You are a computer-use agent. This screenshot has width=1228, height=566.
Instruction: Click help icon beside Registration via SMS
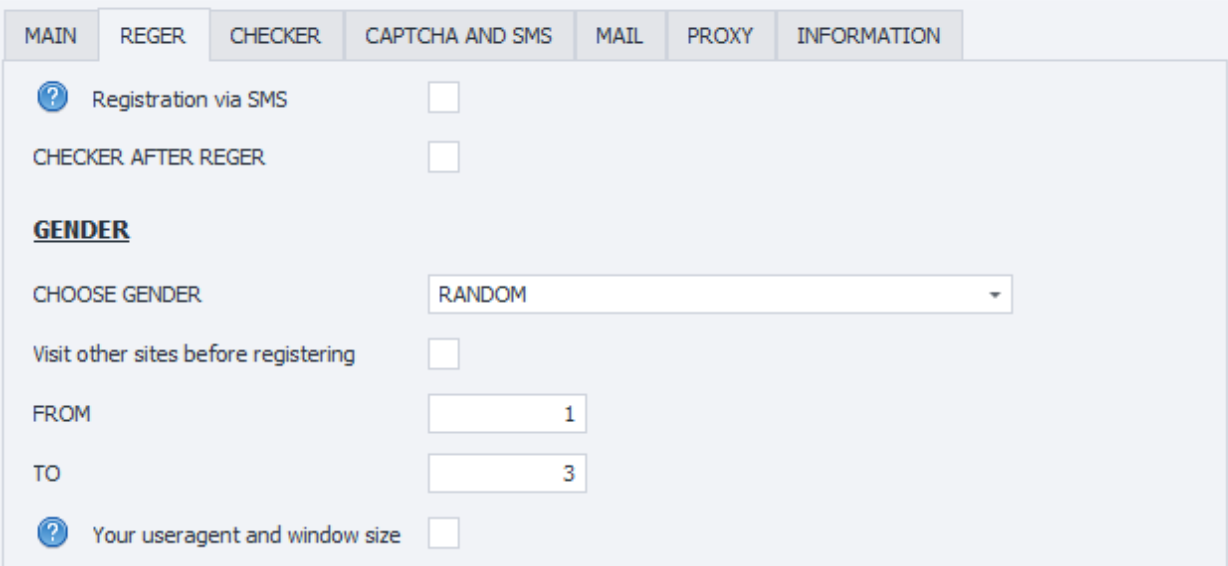[51, 98]
